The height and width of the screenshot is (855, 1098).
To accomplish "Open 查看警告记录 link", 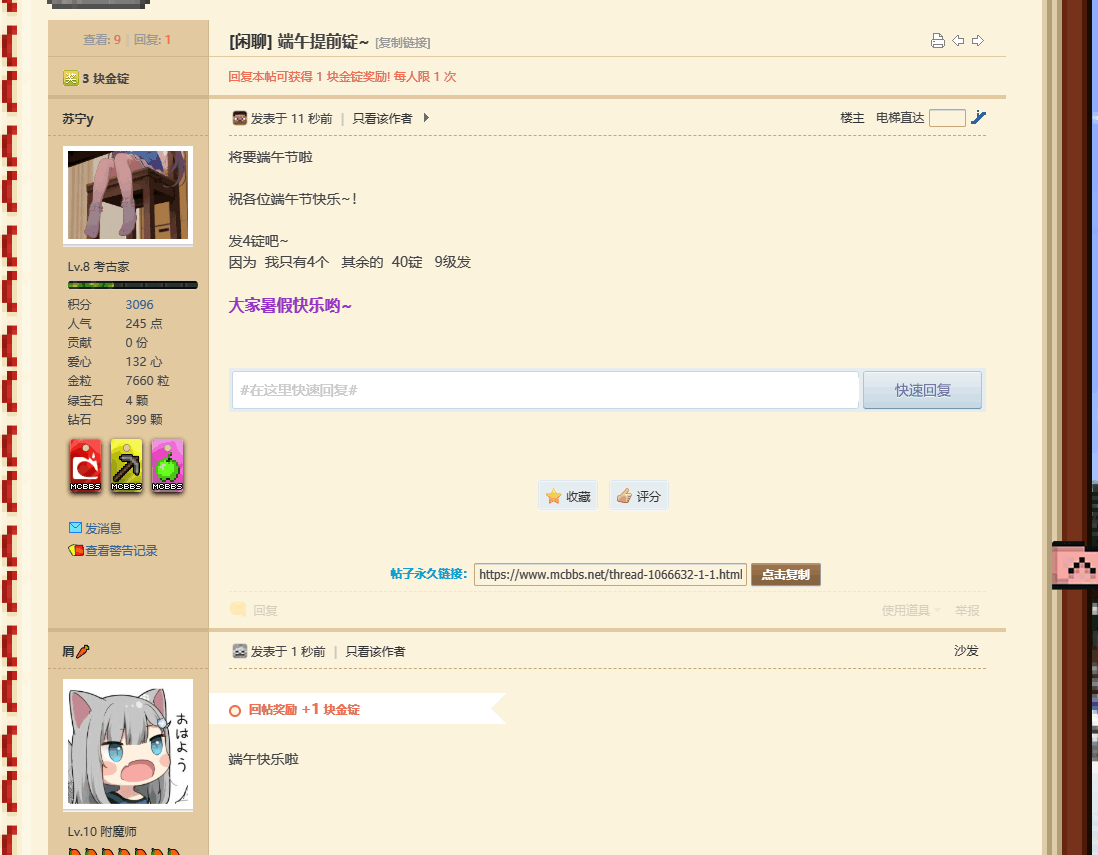I will 121,550.
